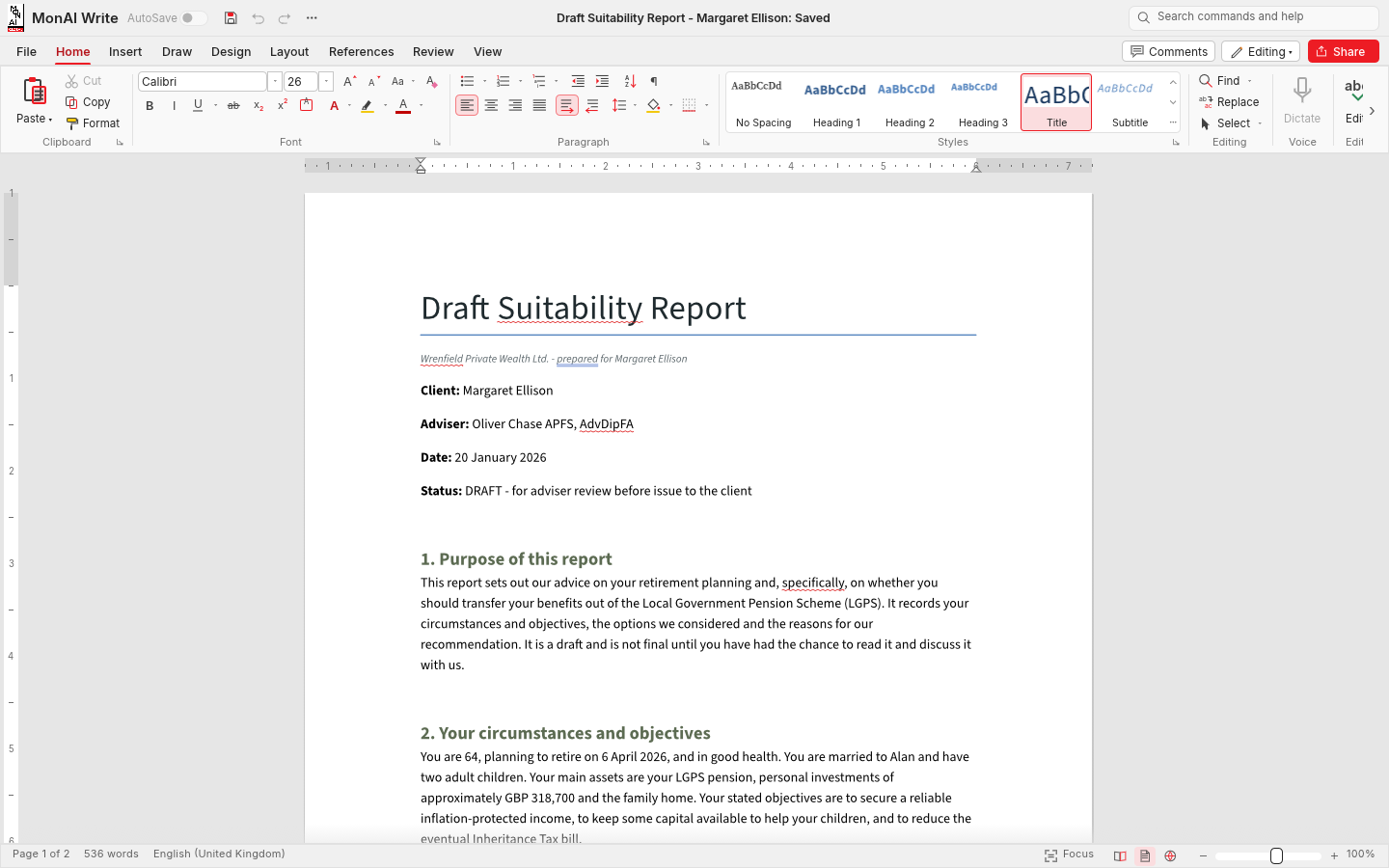
Task: Open the Layout tab
Action: click(289, 52)
